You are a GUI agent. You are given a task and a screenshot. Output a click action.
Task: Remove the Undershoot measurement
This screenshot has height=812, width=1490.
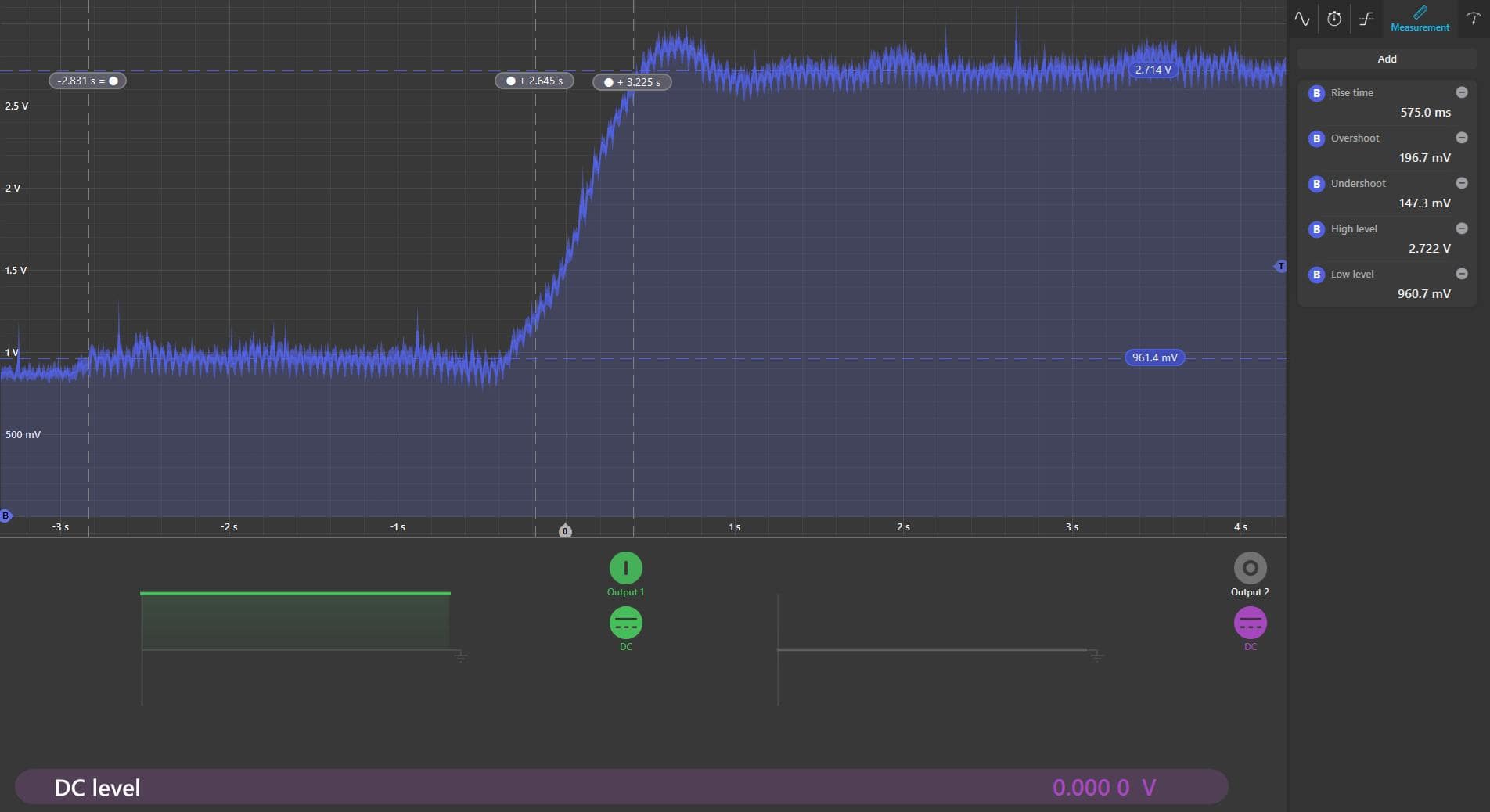[1461, 183]
